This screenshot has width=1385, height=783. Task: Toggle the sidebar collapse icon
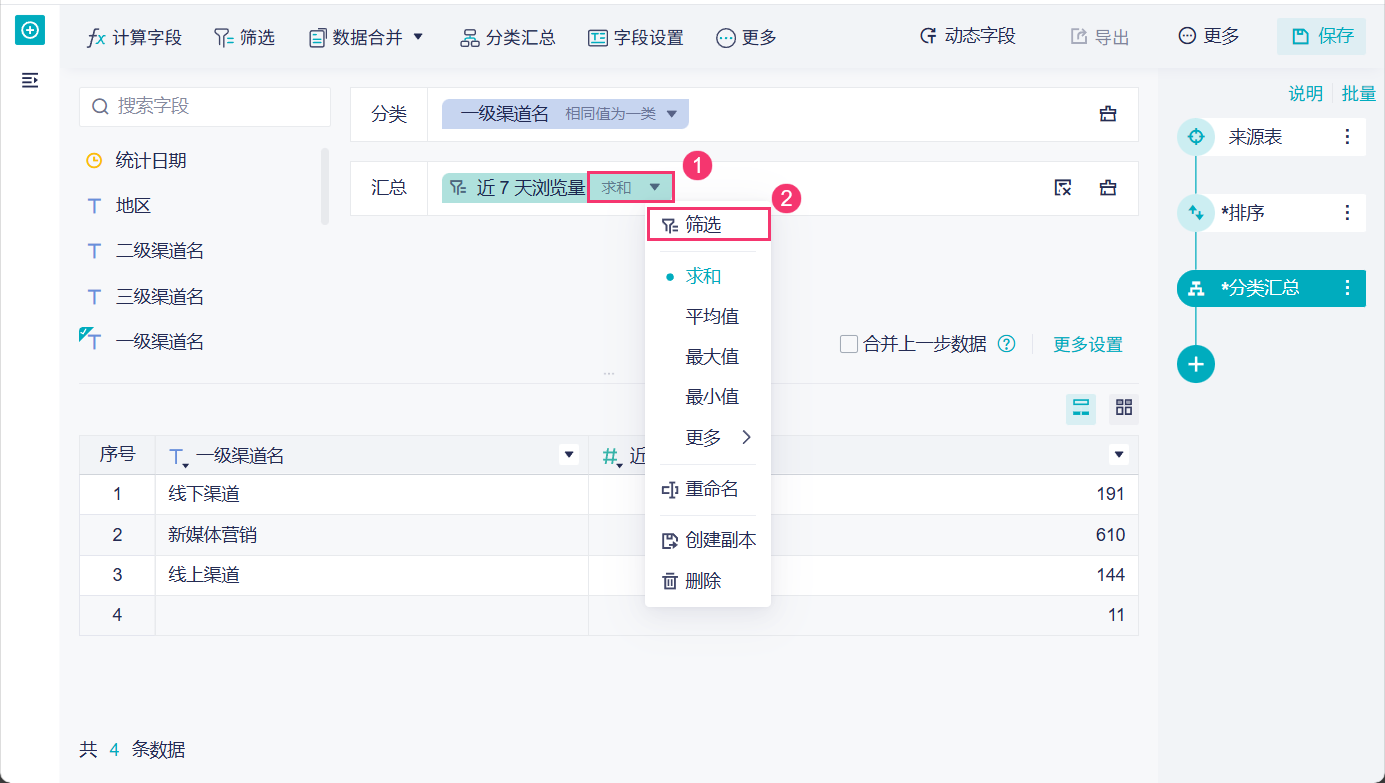[30, 80]
